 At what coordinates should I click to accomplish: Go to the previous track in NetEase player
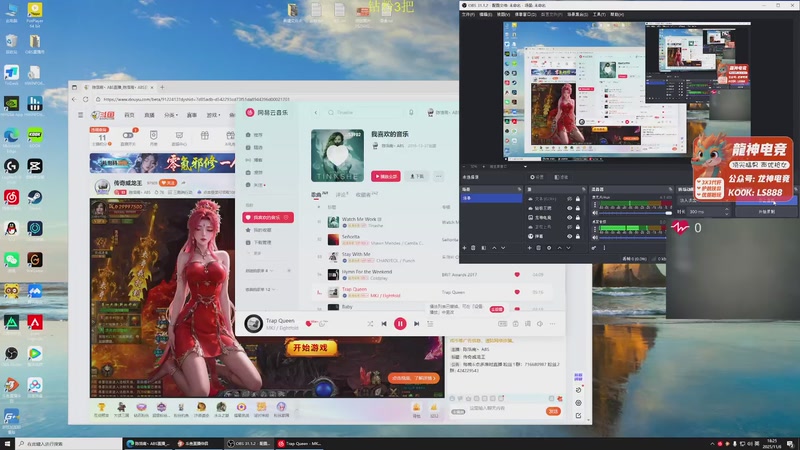tap(384, 323)
